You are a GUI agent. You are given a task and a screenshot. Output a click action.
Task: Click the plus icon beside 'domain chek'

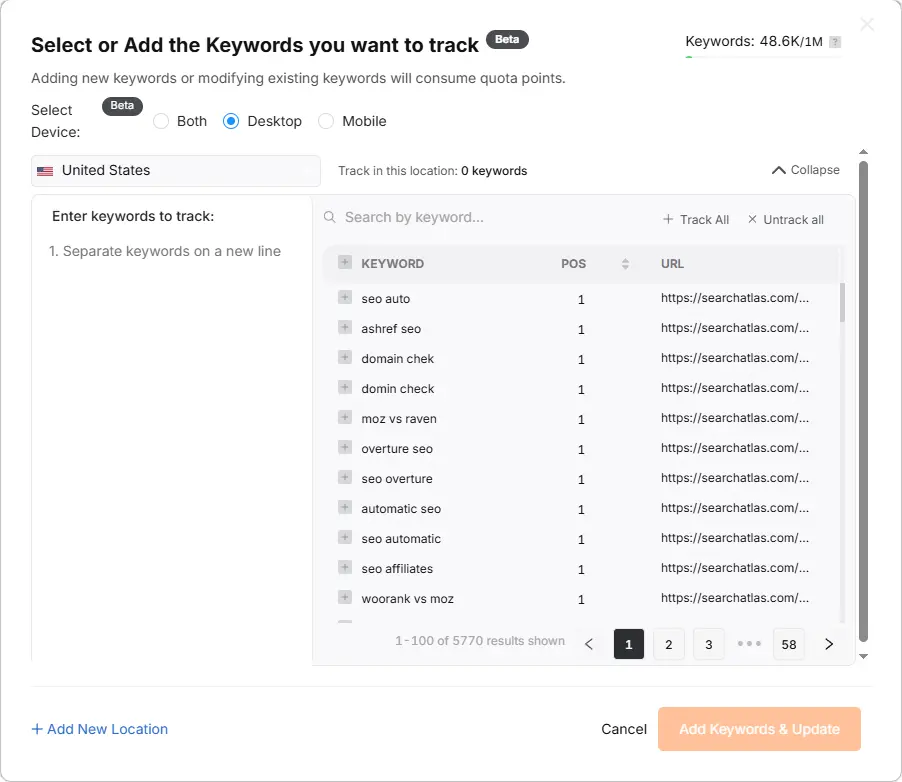[344, 358]
